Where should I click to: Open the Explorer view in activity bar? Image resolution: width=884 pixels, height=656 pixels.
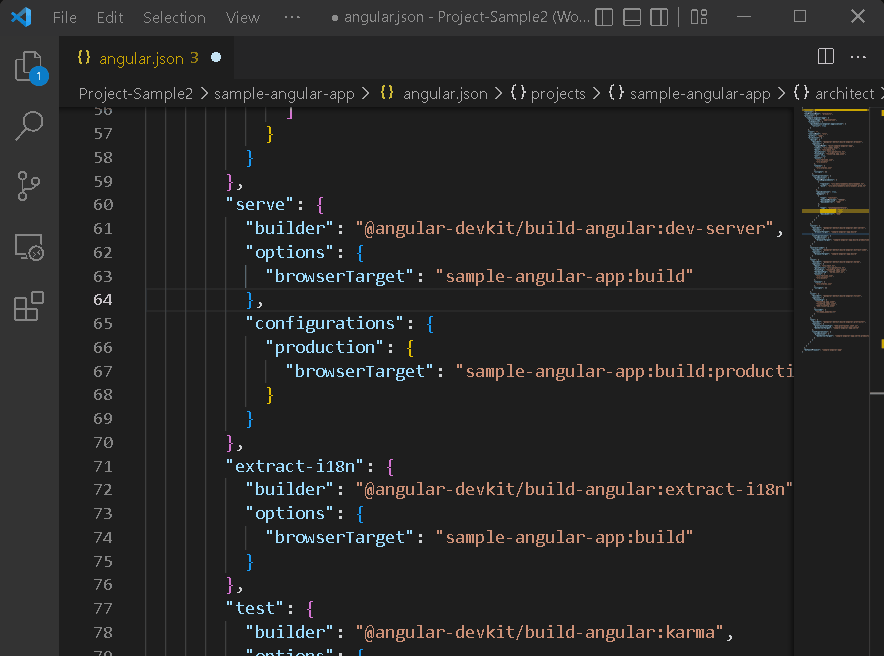(29, 67)
